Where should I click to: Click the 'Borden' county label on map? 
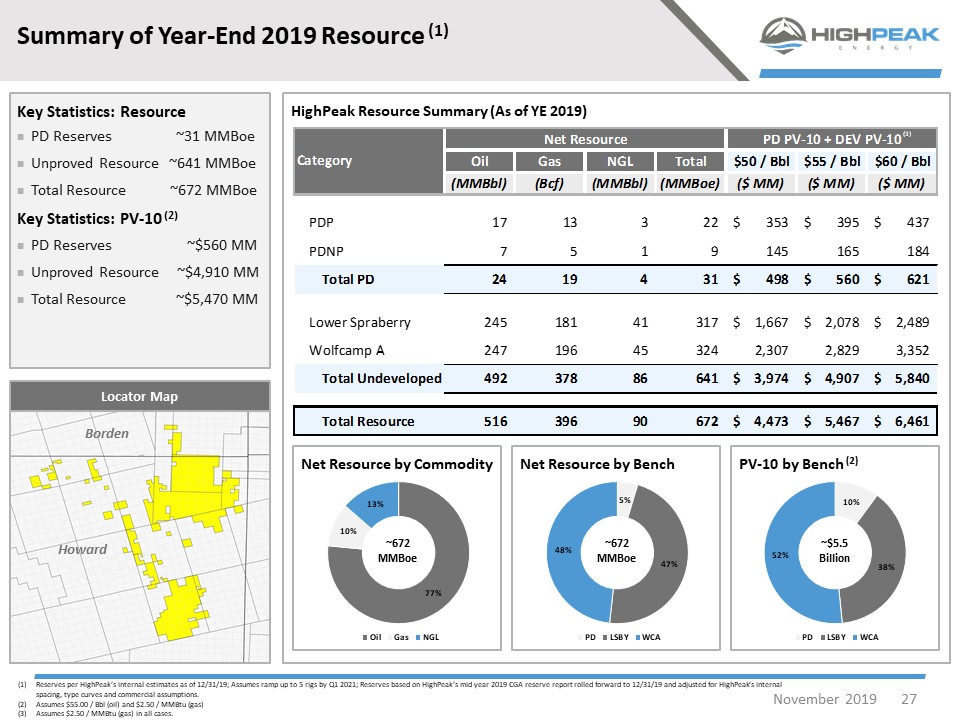(x=107, y=433)
